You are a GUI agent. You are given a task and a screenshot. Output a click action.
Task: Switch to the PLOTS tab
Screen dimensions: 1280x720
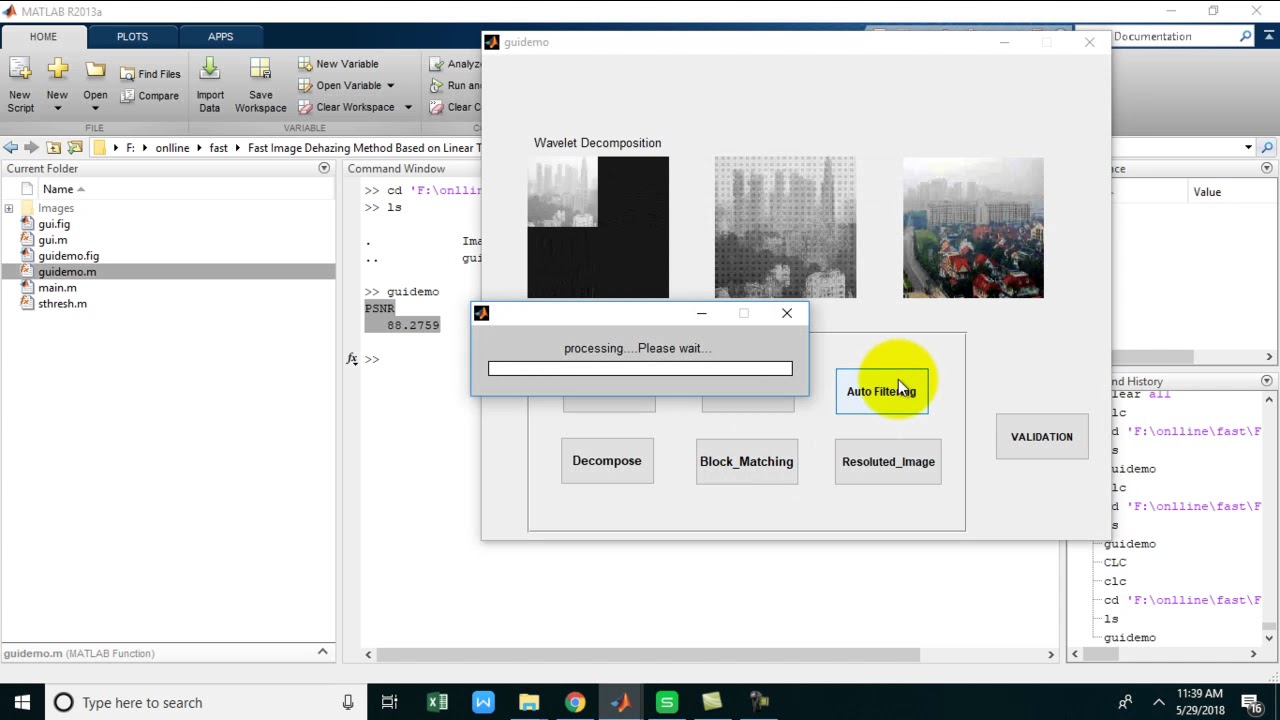132,37
